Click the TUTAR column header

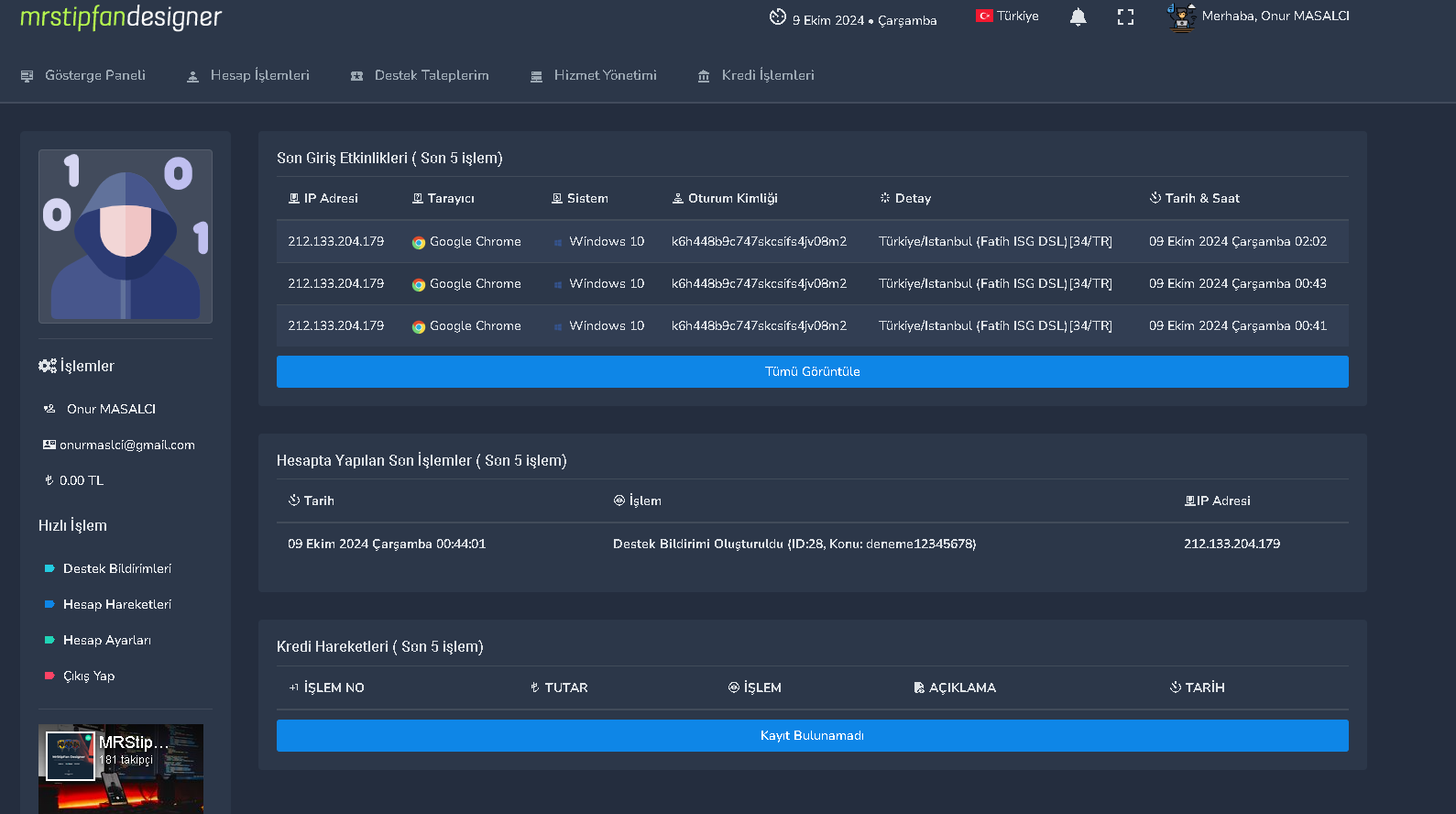(x=559, y=687)
